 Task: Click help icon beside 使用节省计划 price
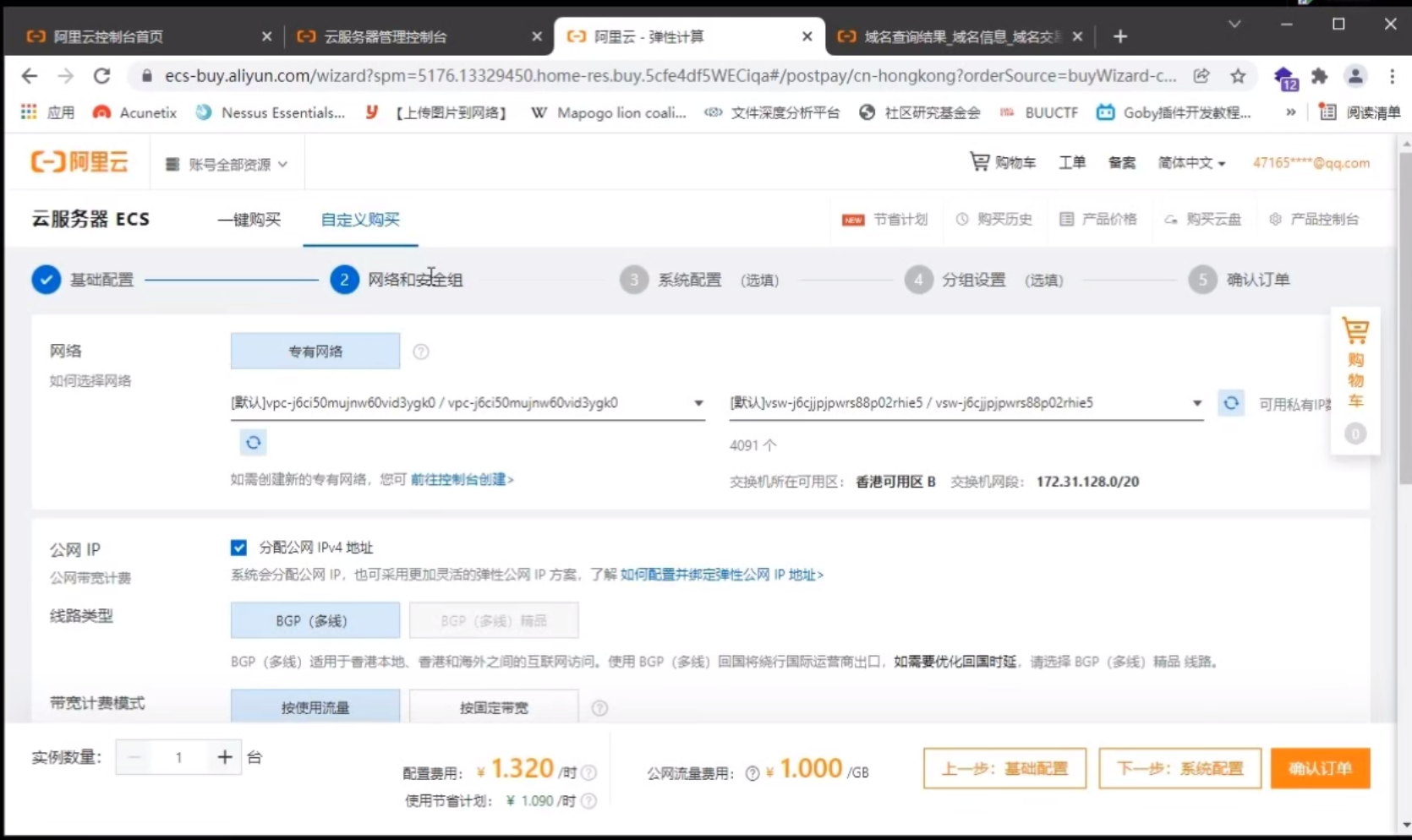[589, 801]
